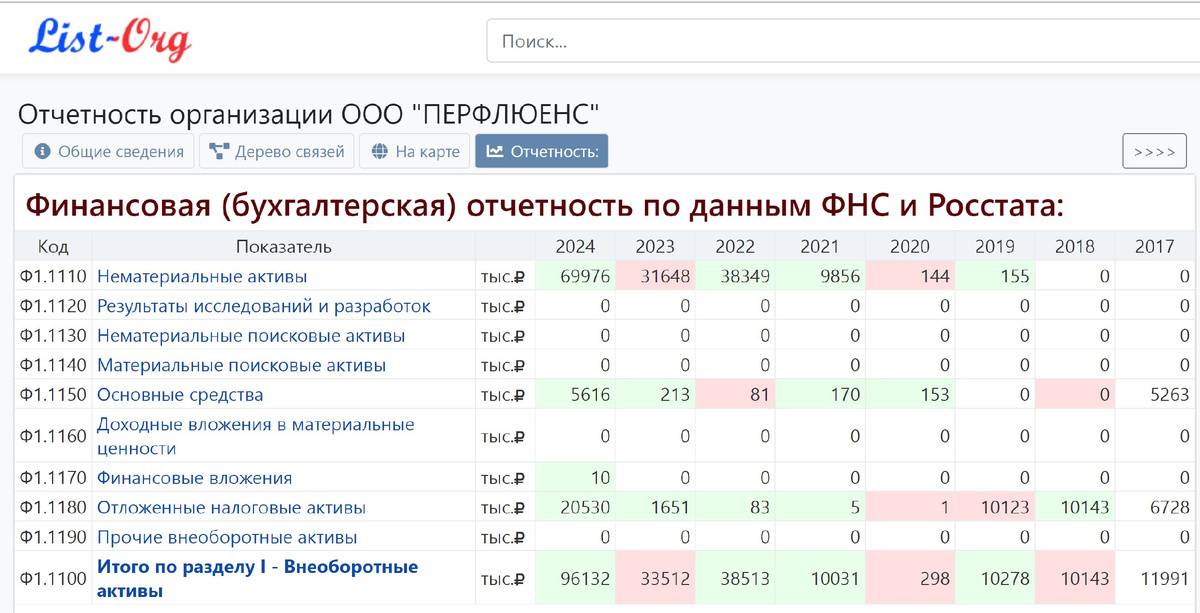Click the 2022 column header
Screen dimensions: 1200x613
click(735, 247)
